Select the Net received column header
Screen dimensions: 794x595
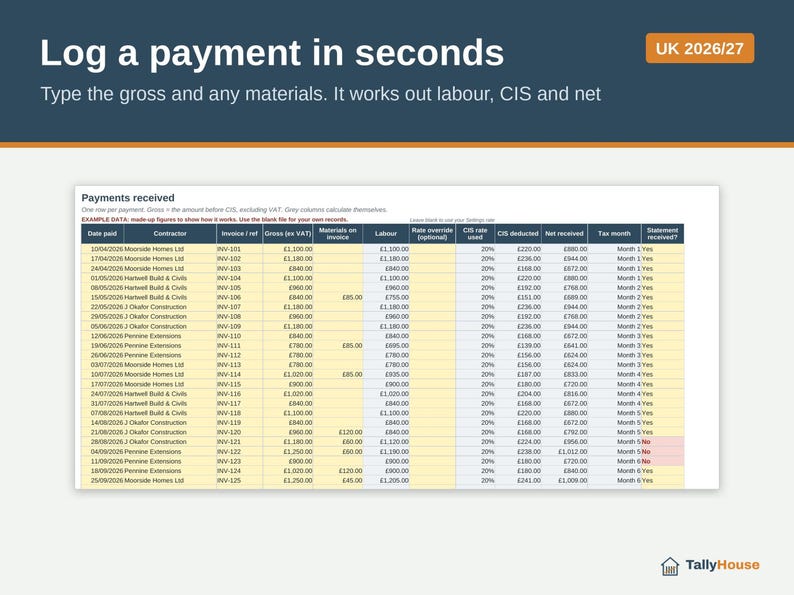coord(565,234)
